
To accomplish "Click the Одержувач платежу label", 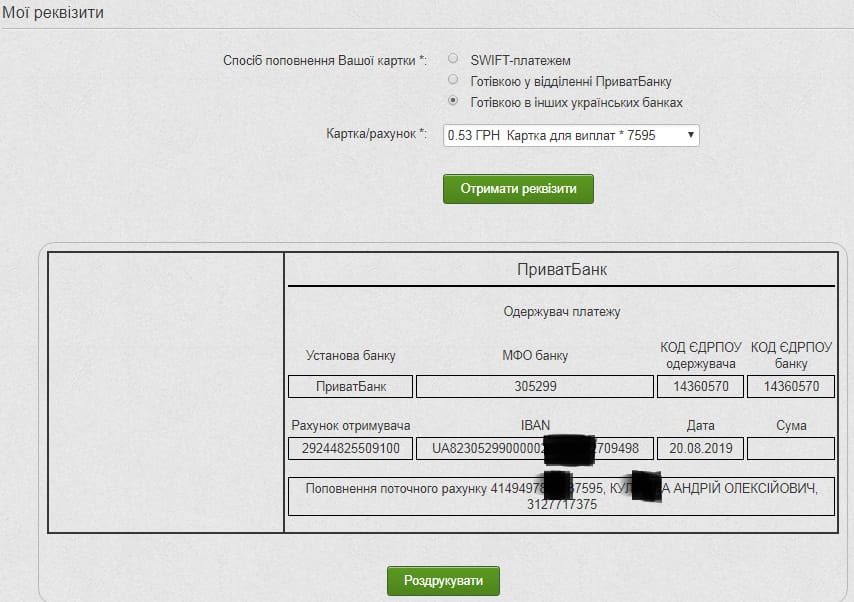I will tap(562, 312).
